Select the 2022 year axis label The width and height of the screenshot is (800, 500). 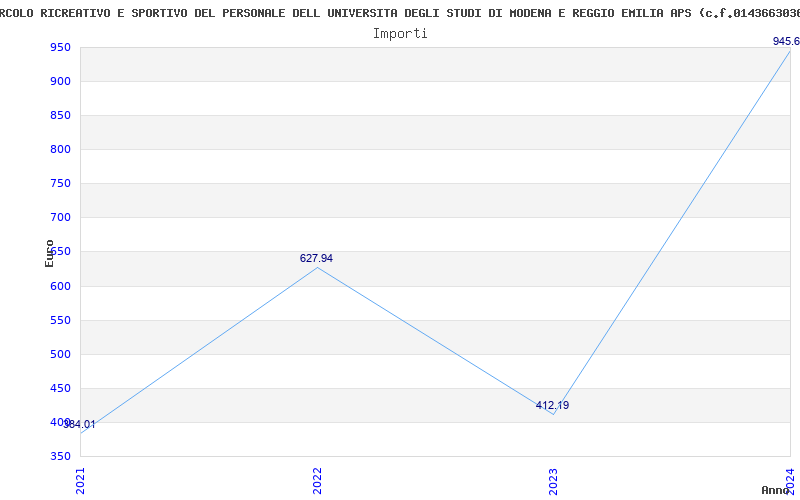coord(317,481)
